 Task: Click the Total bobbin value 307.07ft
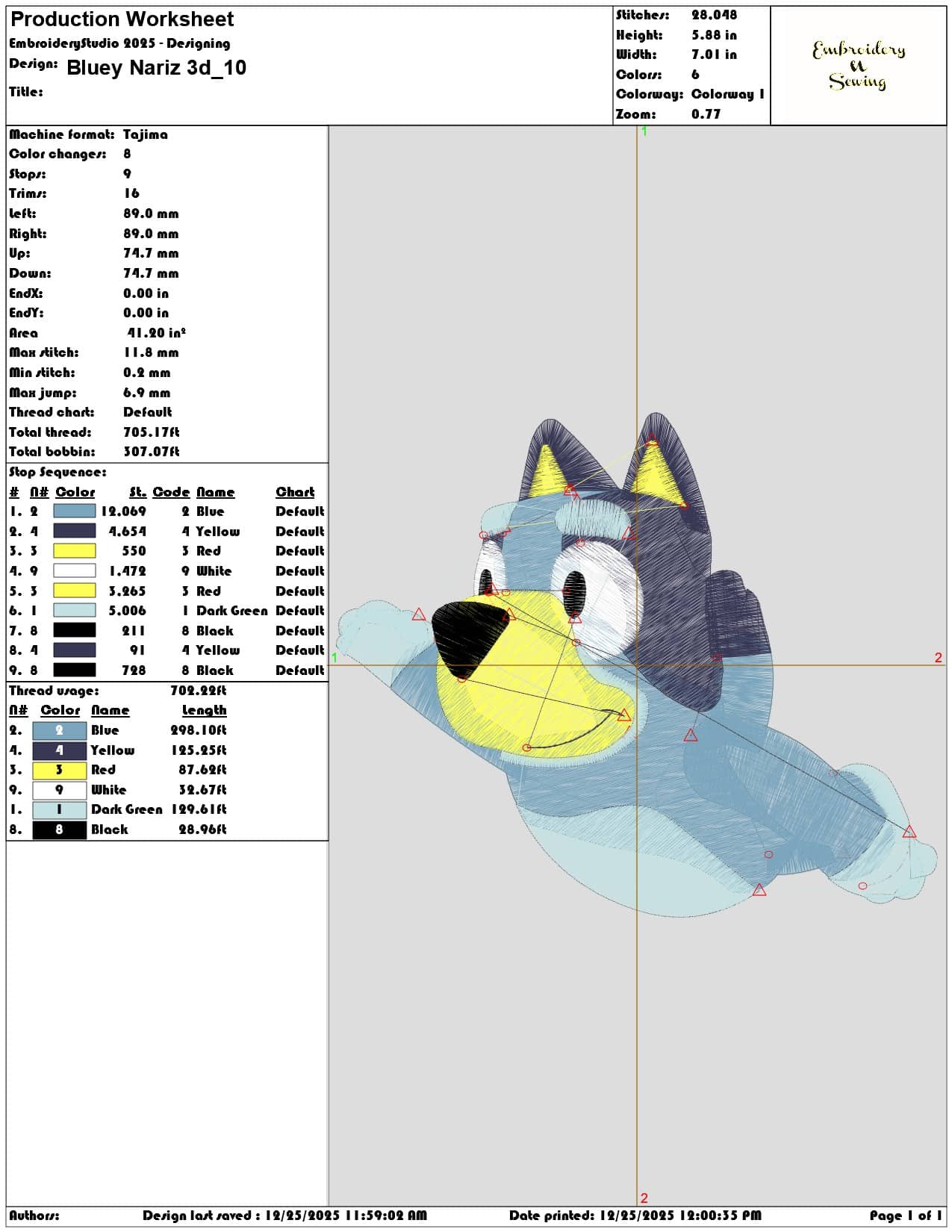pyautogui.click(x=152, y=452)
